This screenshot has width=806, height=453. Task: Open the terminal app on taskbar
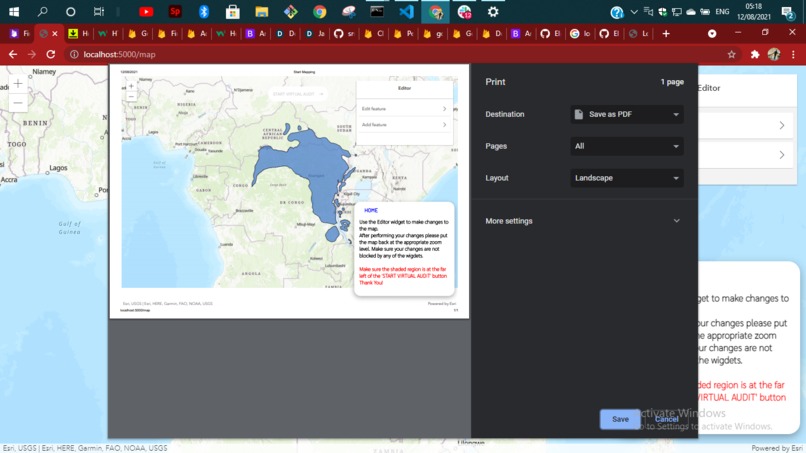(x=377, y=11)
